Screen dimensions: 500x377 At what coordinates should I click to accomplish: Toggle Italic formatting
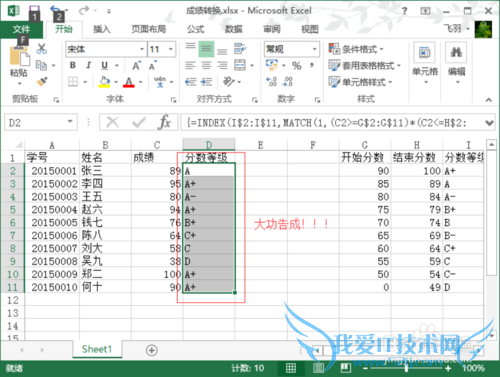(88, 65)
